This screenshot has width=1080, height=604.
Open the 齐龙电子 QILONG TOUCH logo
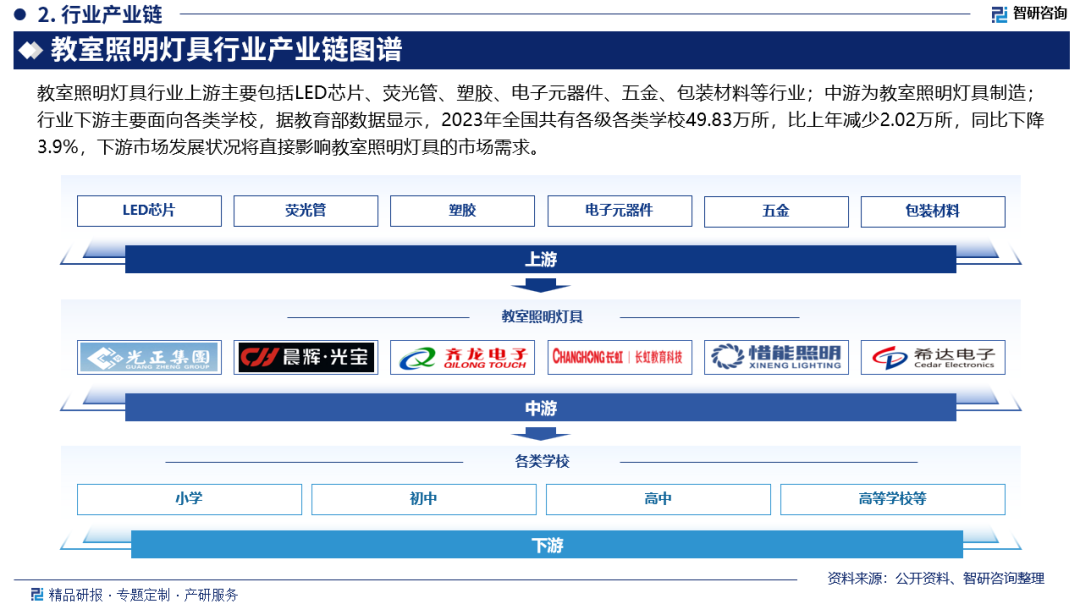pyautogui.click(x=462, y=357)
